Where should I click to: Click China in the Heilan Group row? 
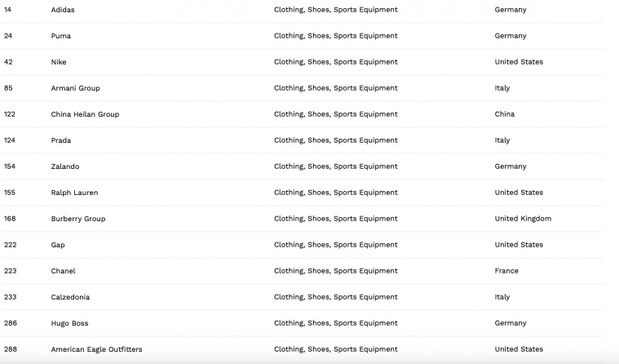pos(505,114)
